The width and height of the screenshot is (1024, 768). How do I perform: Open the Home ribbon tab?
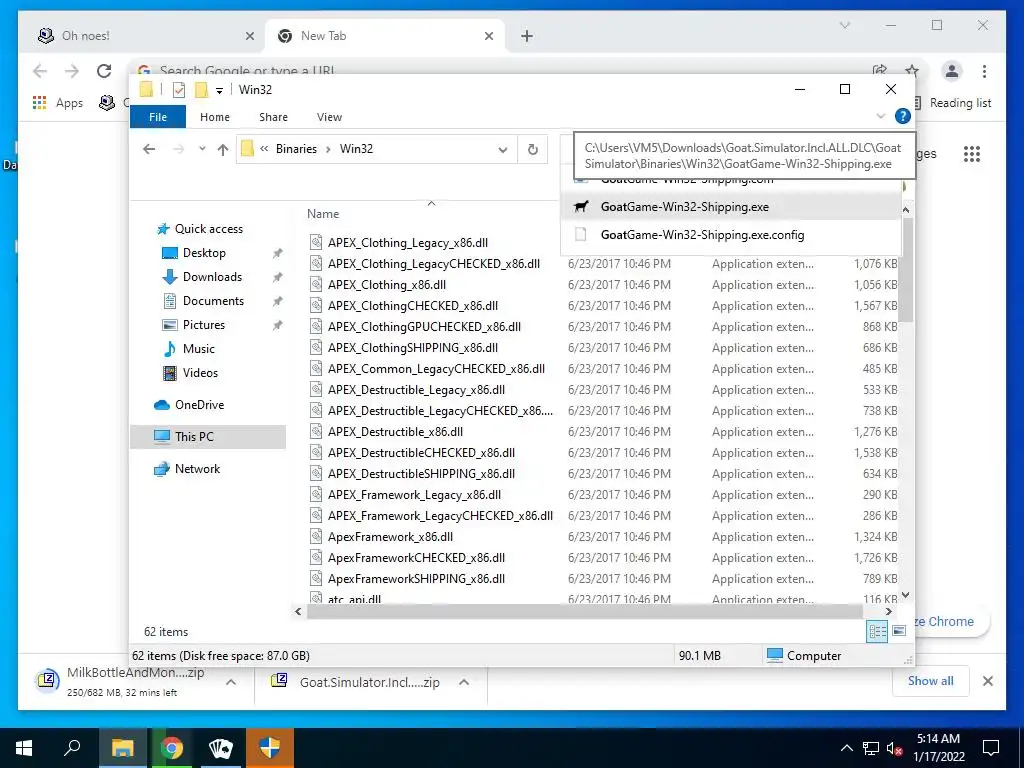click(215, 117)
